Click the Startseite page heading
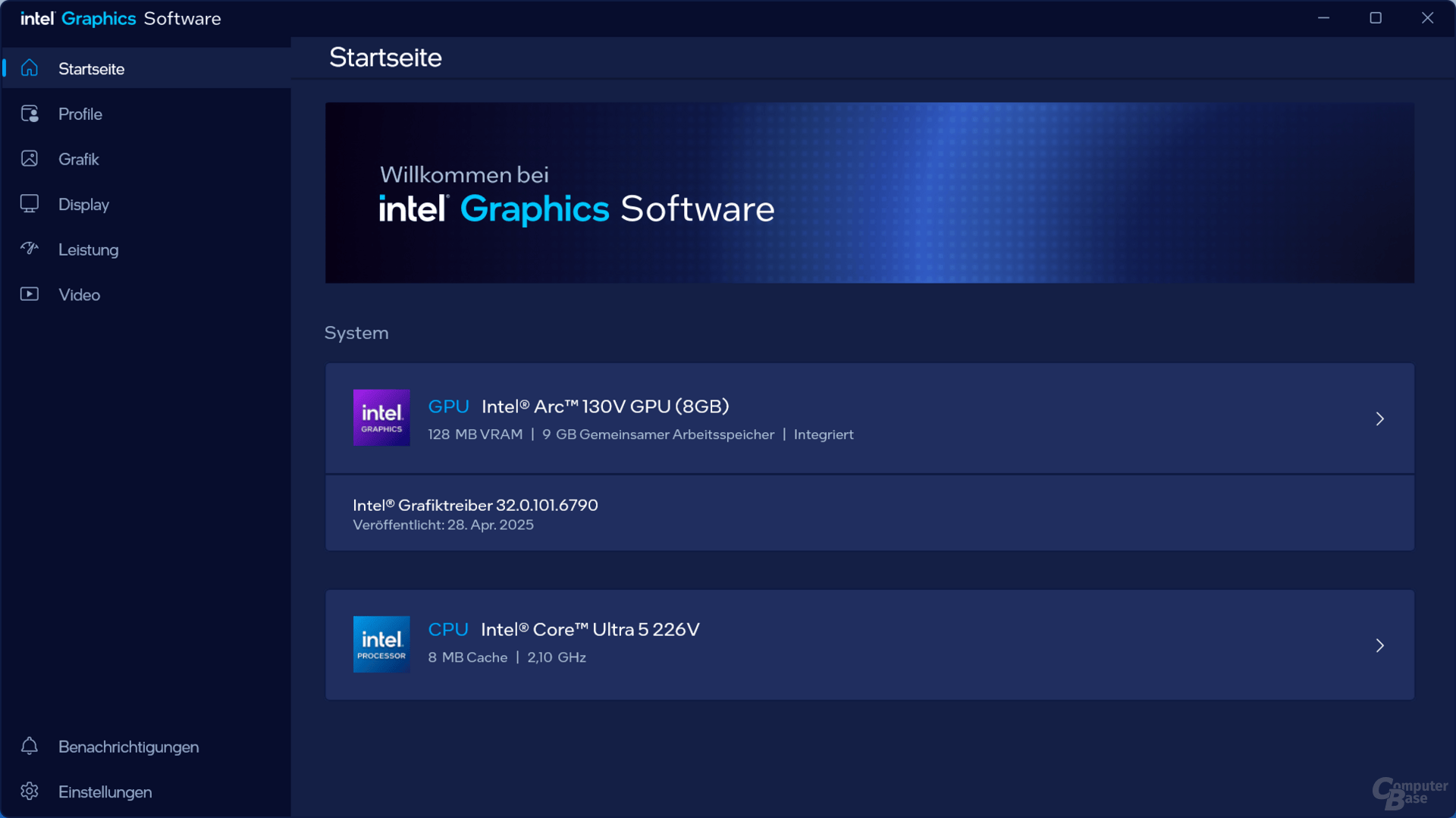 click(x=385, y=58)
